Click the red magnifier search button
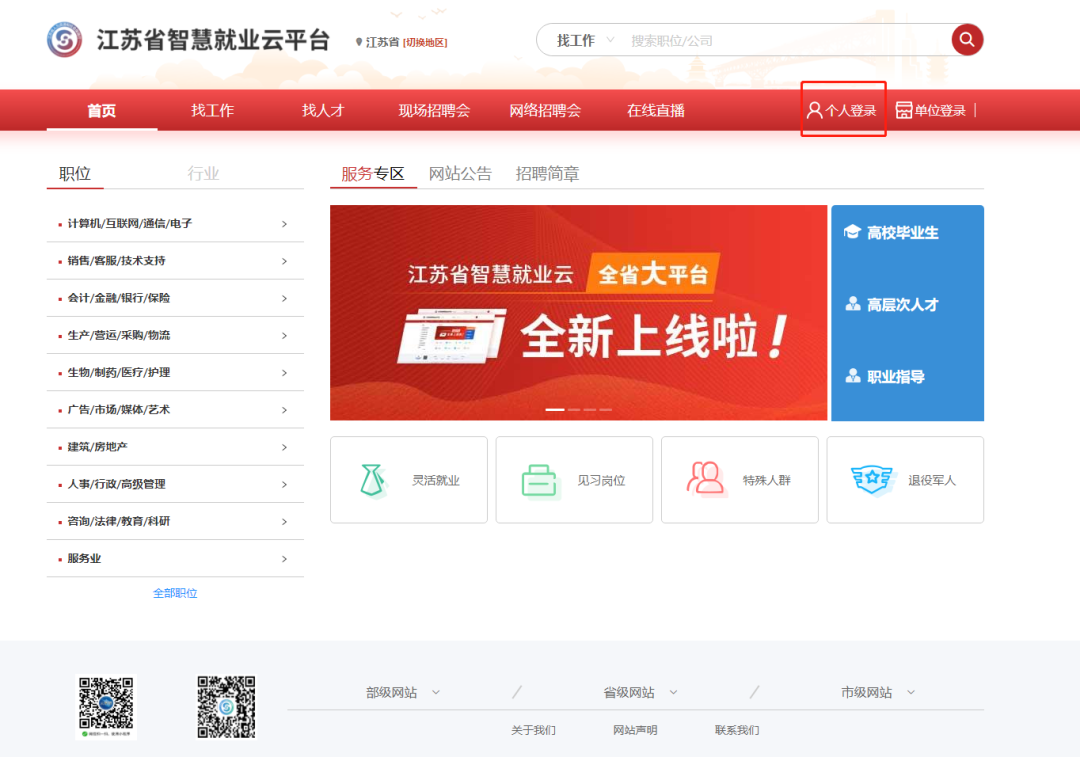Image resolution: width=1080 pixels, height=757 pixels. click(x=966, y=40)
